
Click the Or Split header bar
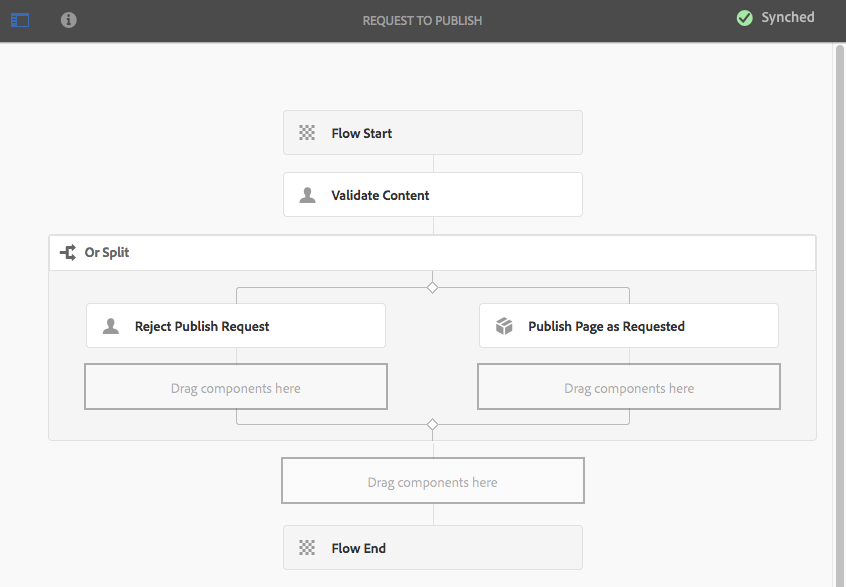(432, 252)
